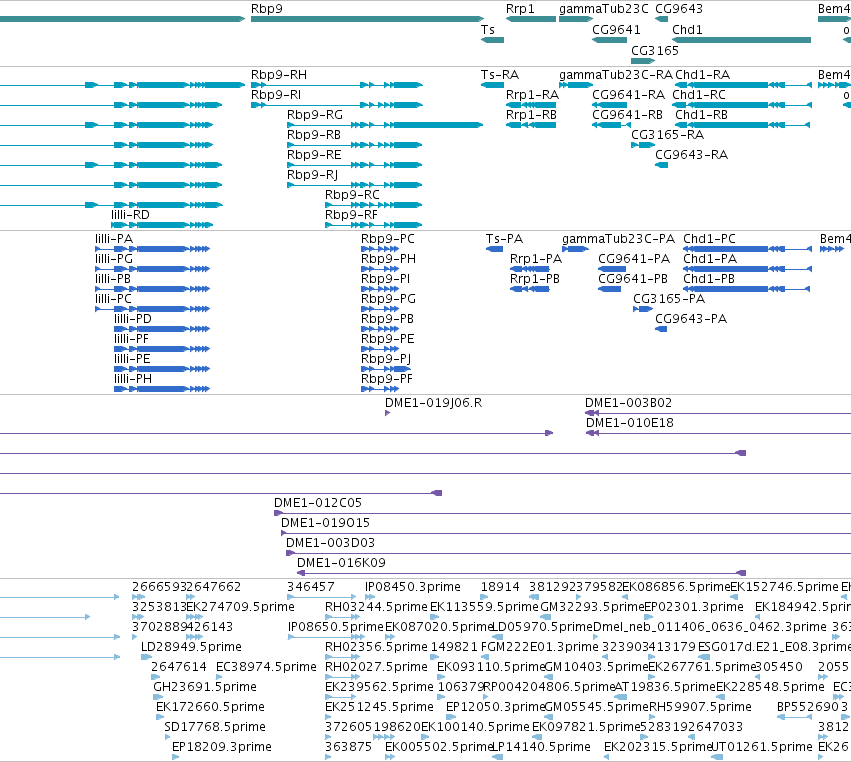Select clone label DME1-010E18
Viewport: 851px width, 762px height.
coord(630,423)
